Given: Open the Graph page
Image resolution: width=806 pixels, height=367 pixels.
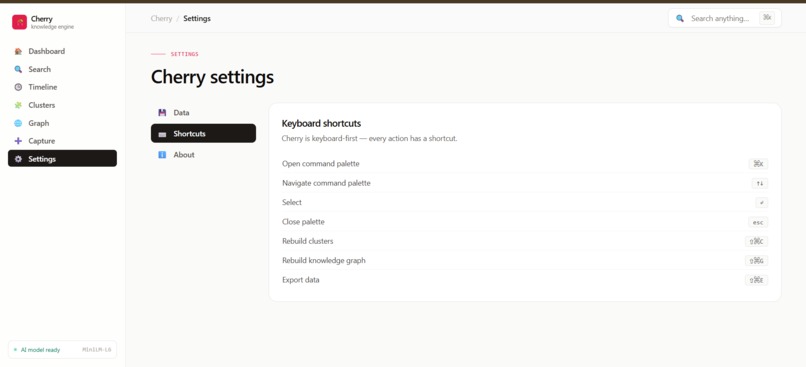Looking at the screenshot, I should [62, 123].
